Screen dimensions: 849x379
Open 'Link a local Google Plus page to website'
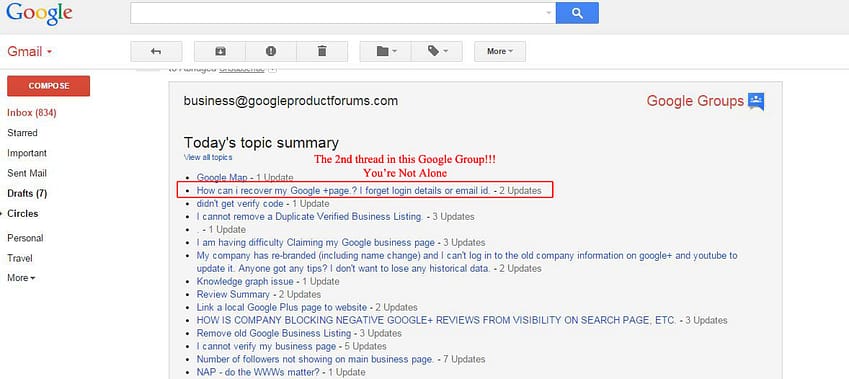point(282,308)
